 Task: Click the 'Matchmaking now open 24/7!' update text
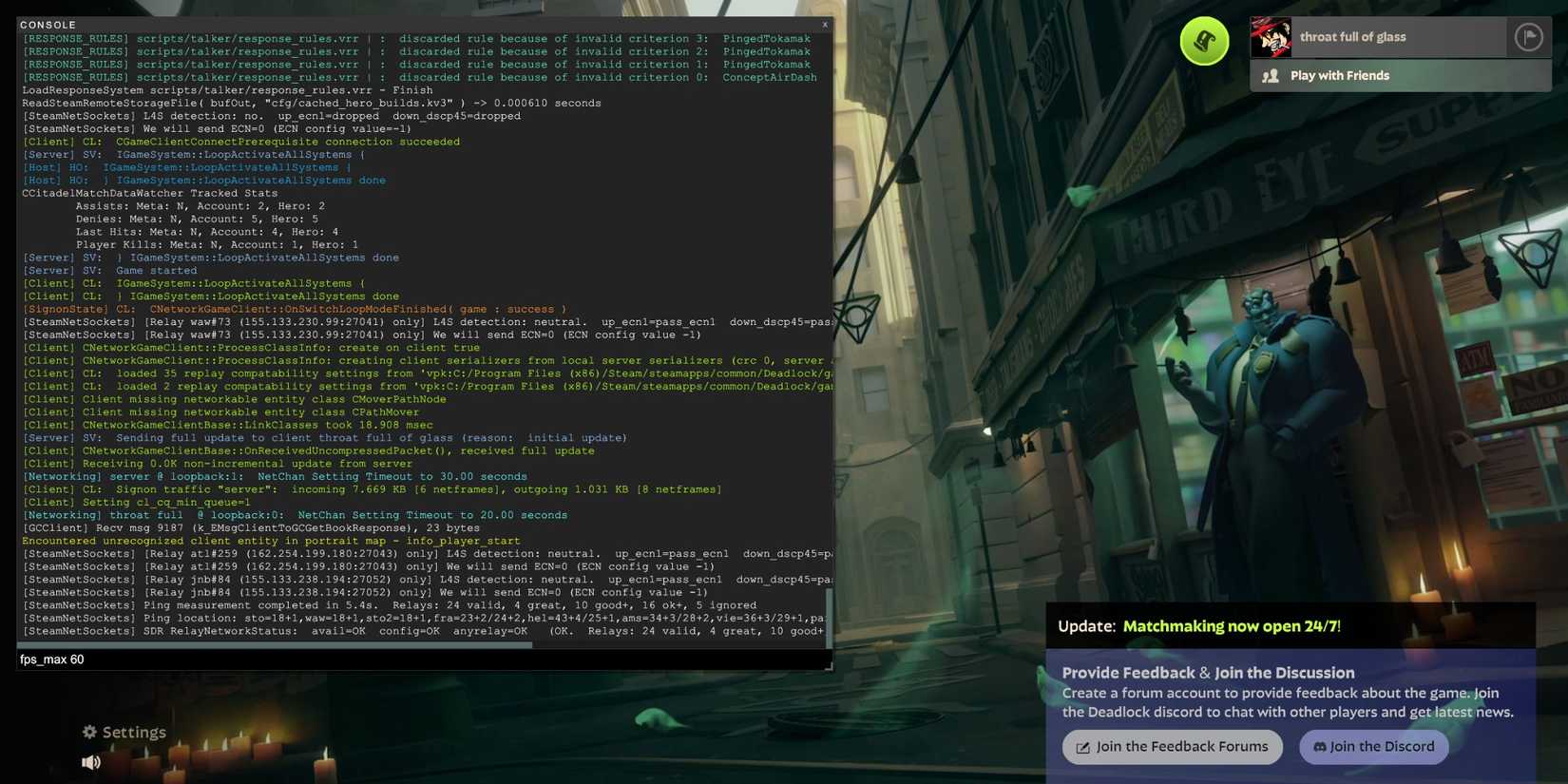pos(1232,626)
